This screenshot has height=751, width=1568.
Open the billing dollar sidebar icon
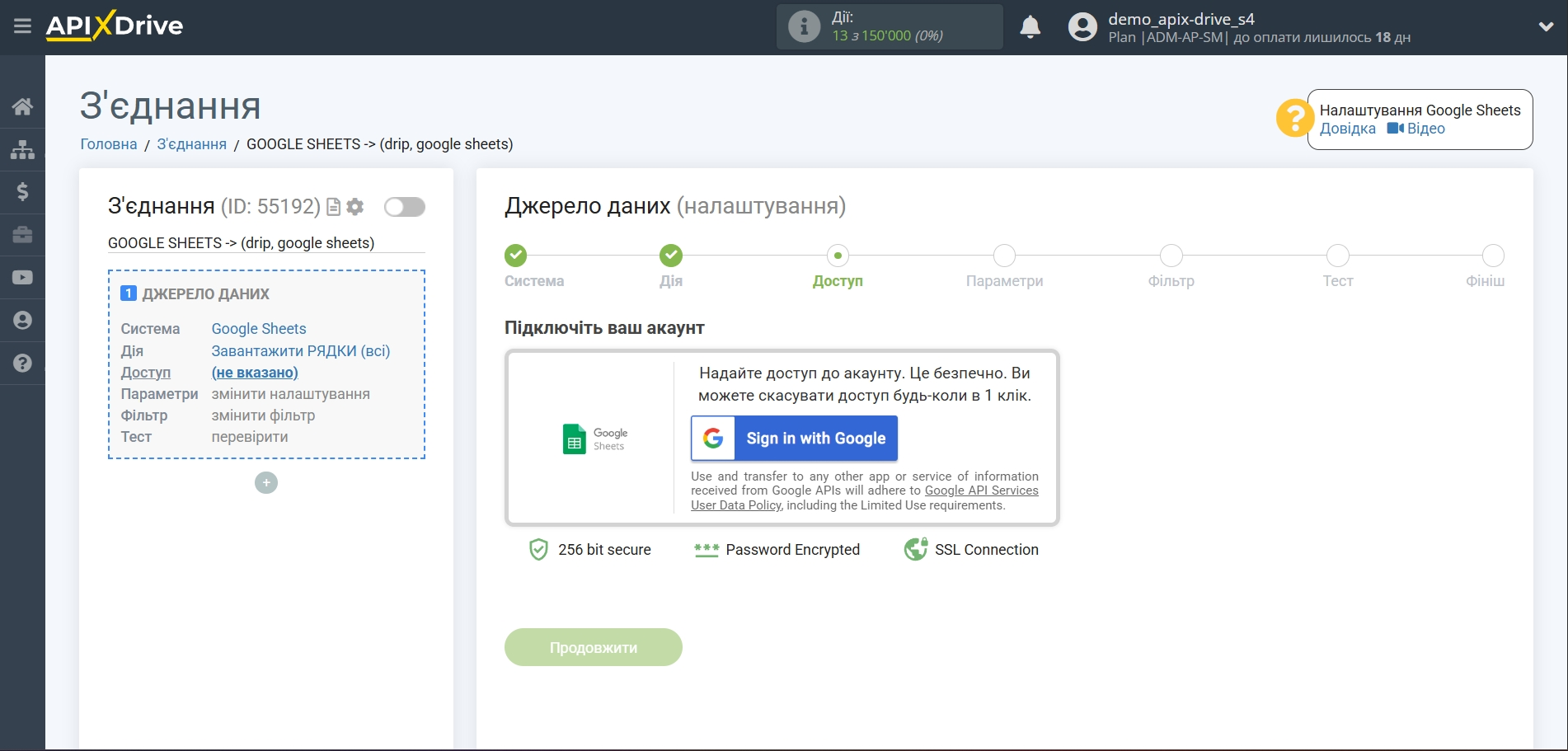22,192
